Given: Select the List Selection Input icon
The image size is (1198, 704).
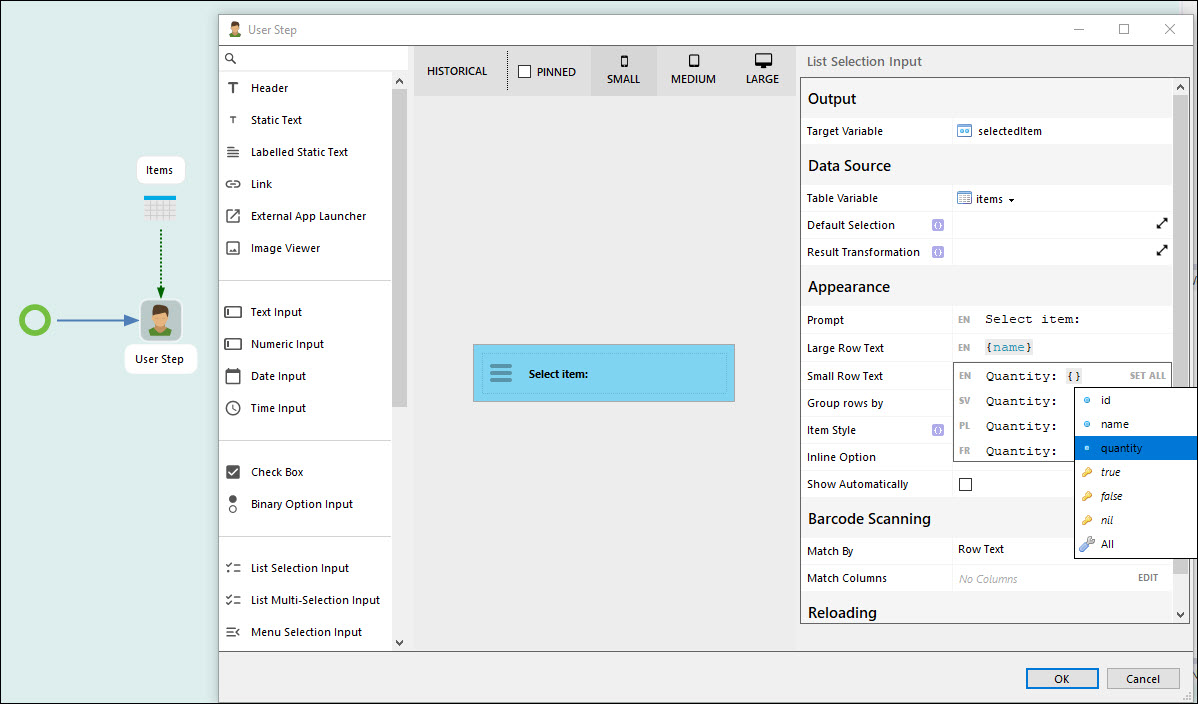Looking at the screenshot, I should [233, 568].
